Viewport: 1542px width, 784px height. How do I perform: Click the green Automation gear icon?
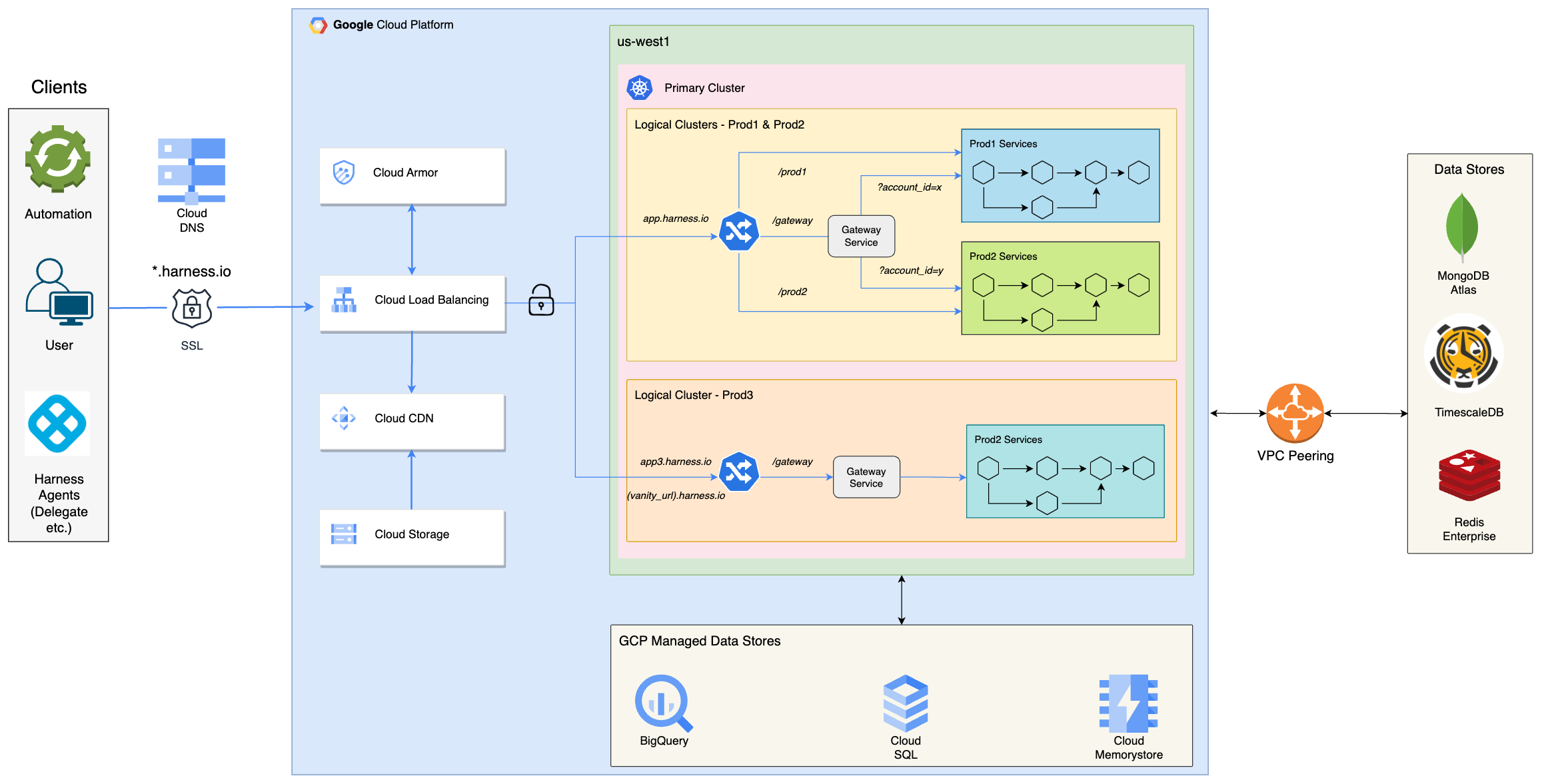(58, 159)
